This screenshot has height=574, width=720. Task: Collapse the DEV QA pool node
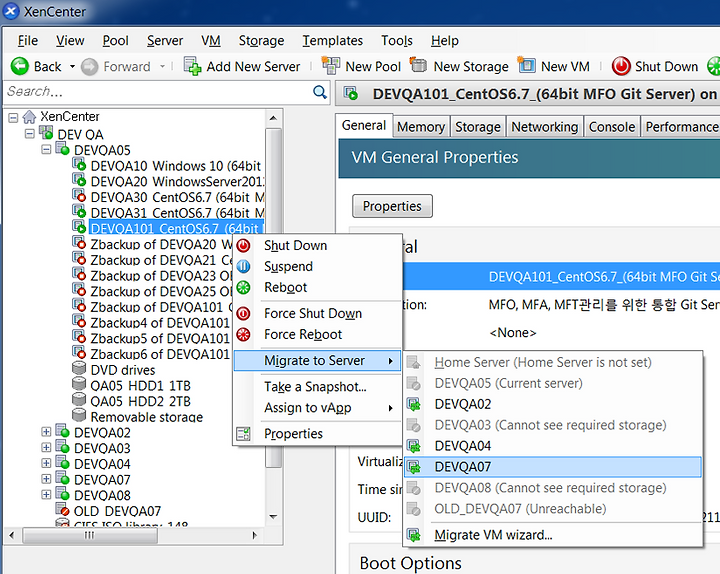click(30, 134)
